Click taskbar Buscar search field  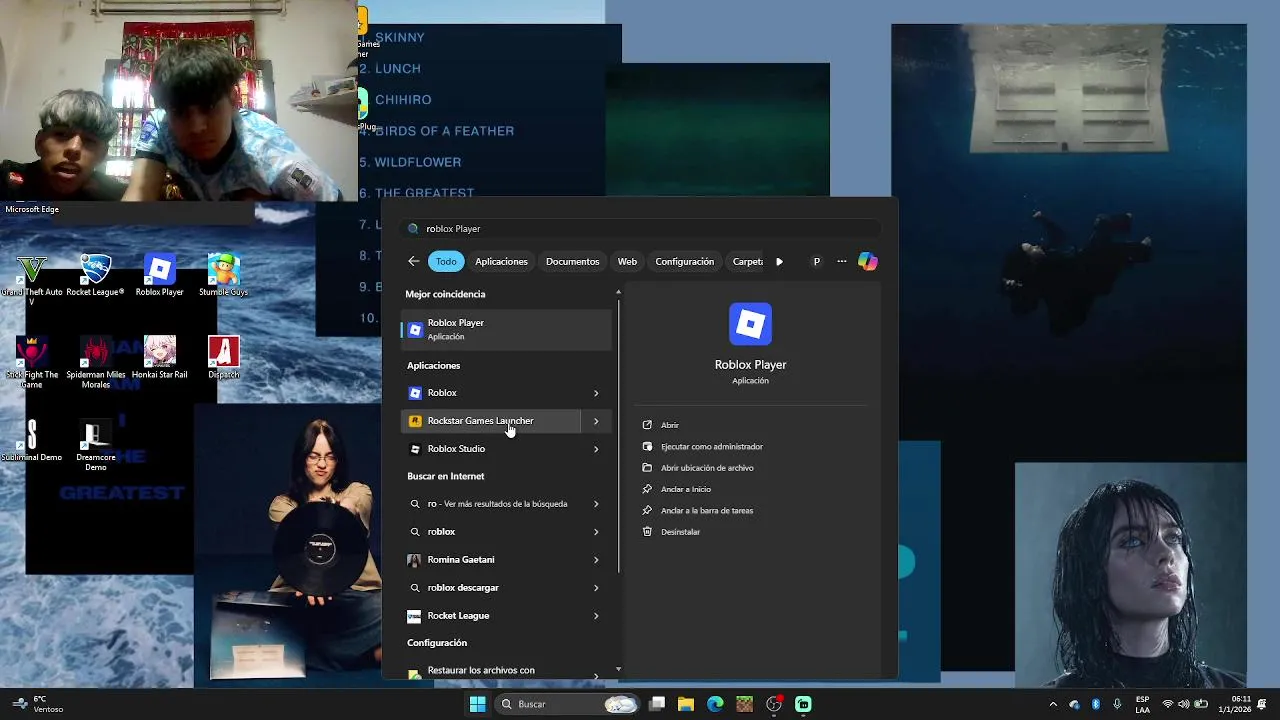tap(568, 704)
